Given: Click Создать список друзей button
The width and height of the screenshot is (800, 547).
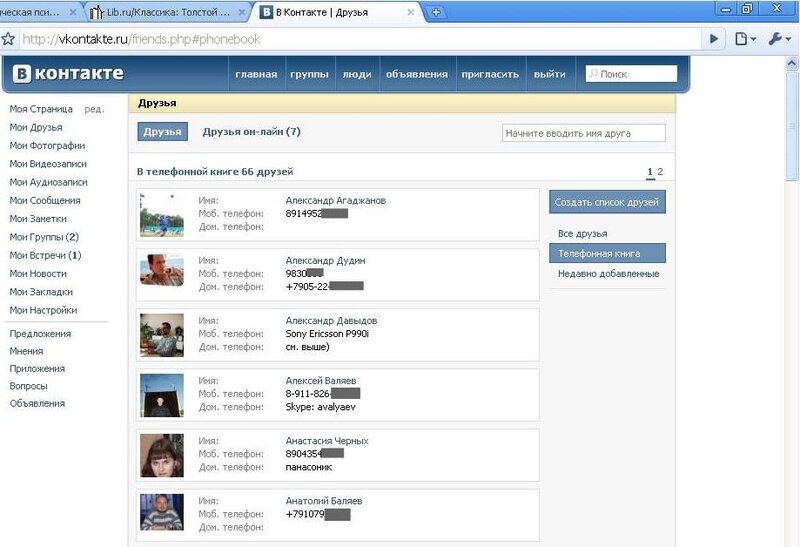Looking at the screenshot, I should 607,202.
